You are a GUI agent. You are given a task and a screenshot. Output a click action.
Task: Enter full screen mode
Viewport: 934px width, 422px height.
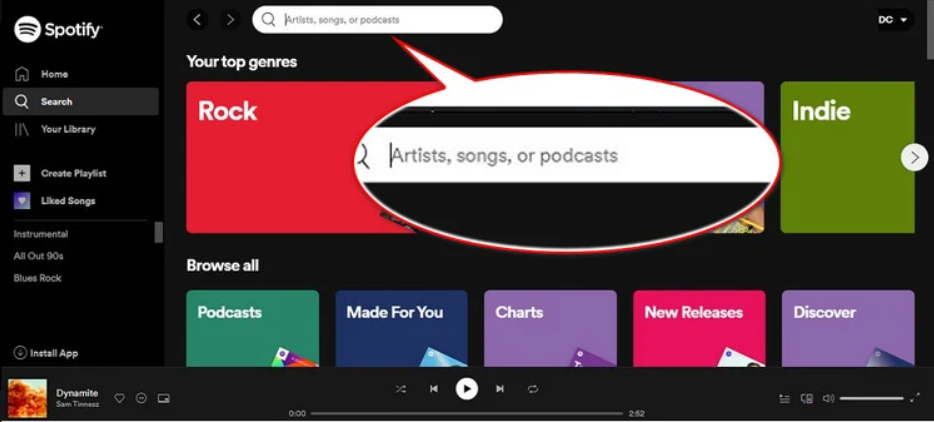916,398
